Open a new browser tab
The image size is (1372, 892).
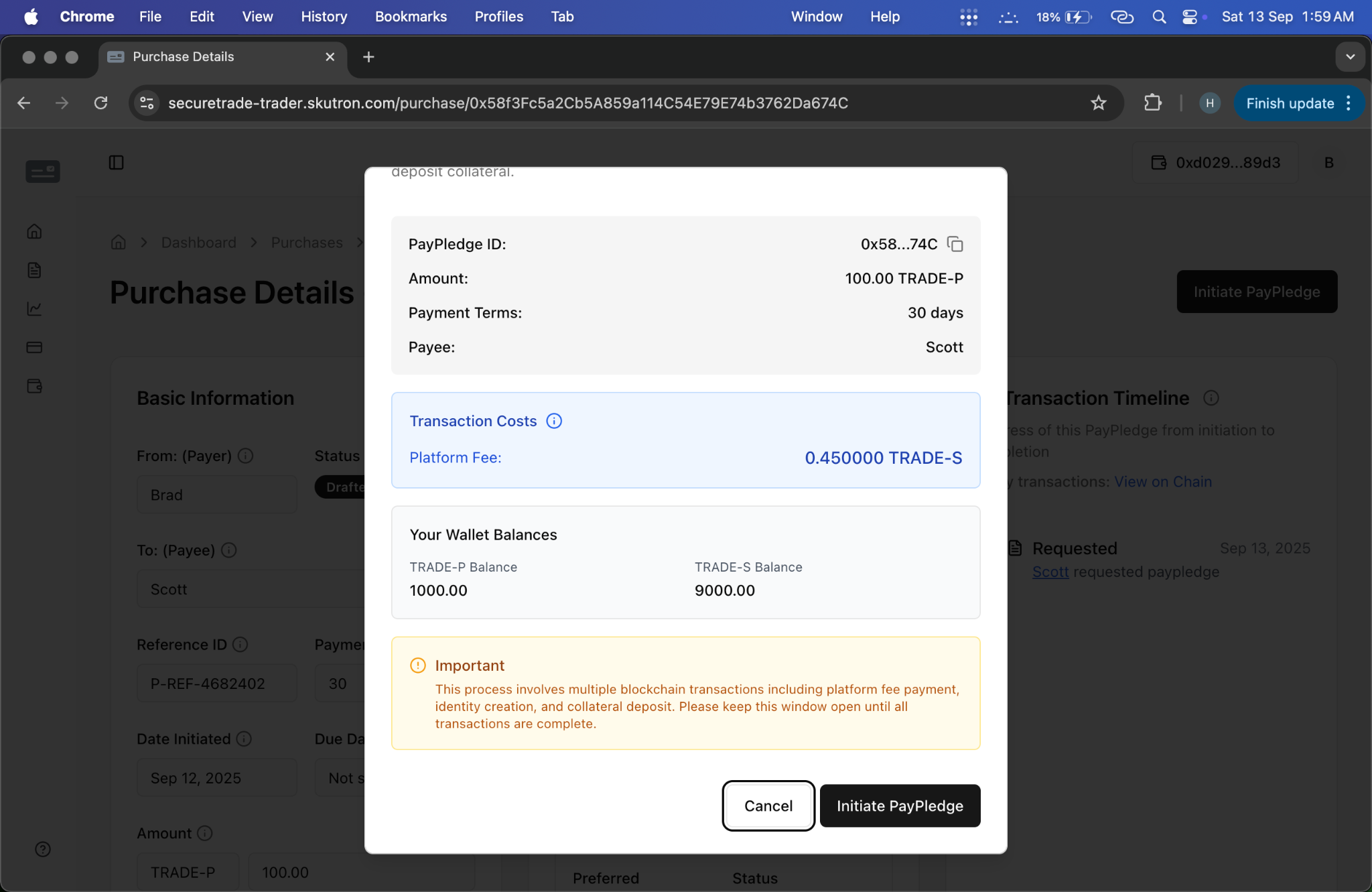(x=368, y=57)
